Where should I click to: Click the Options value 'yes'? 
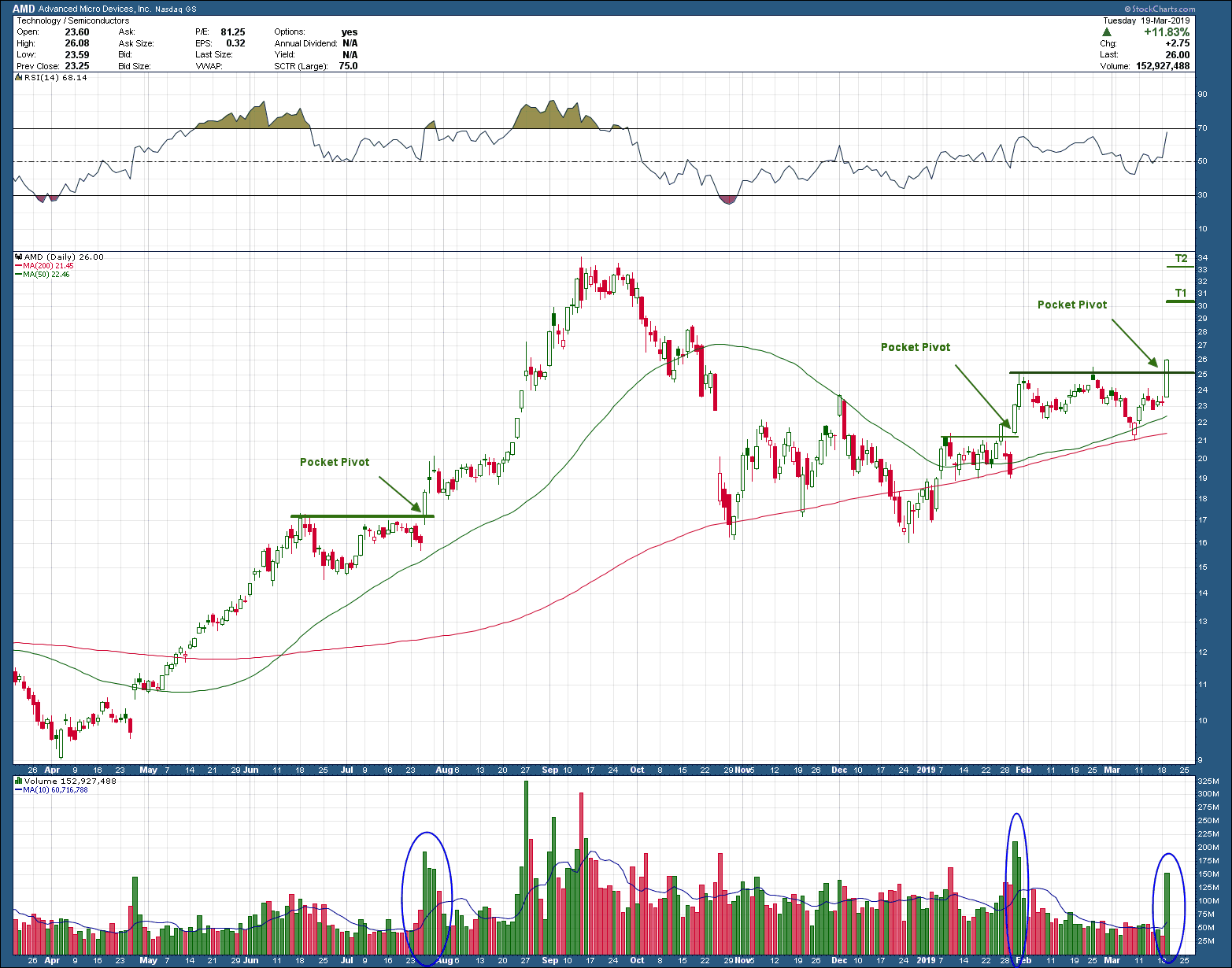(x=350, y=32)
